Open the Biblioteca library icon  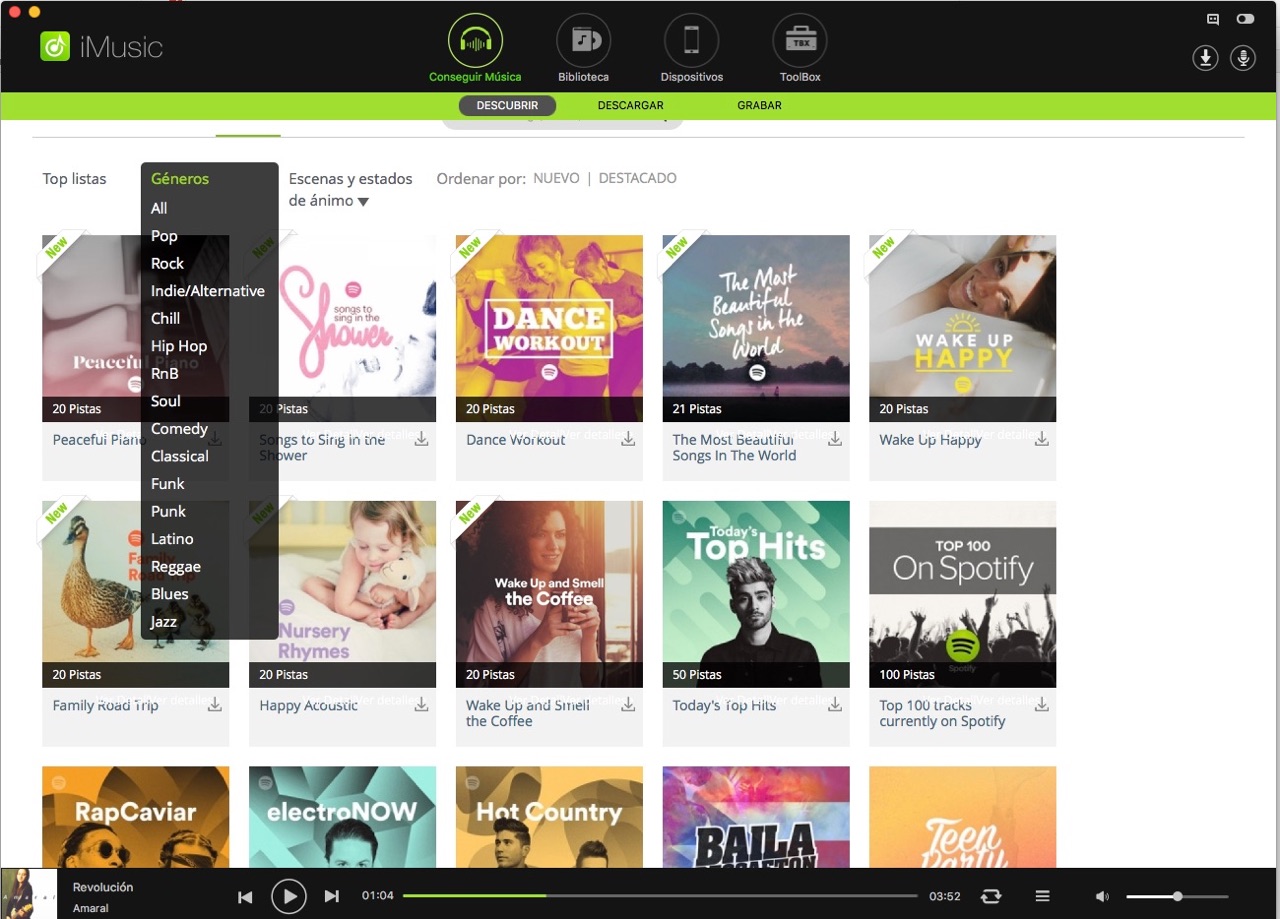pyautogui.click(x=584, y=41)
